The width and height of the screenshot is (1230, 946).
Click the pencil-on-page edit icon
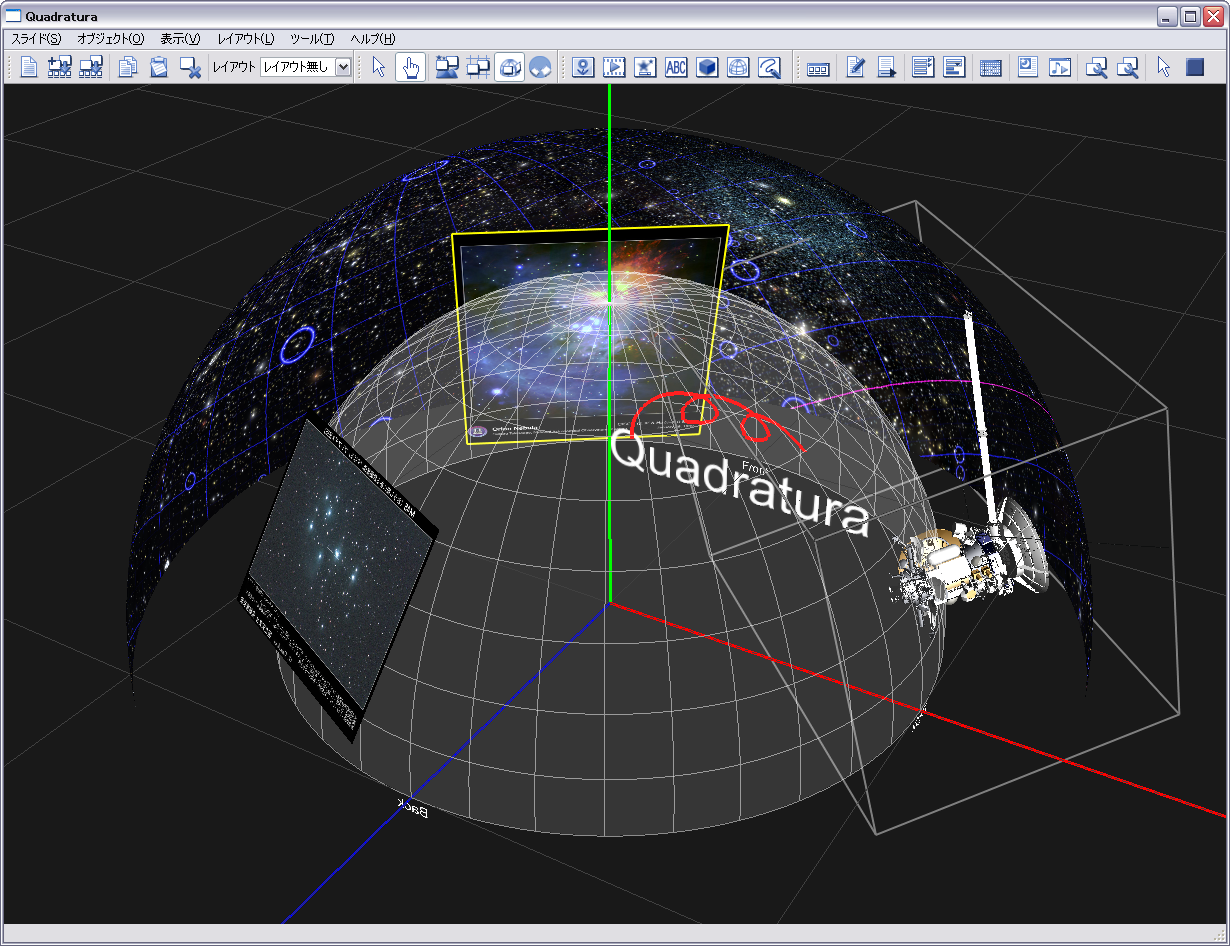856,67
